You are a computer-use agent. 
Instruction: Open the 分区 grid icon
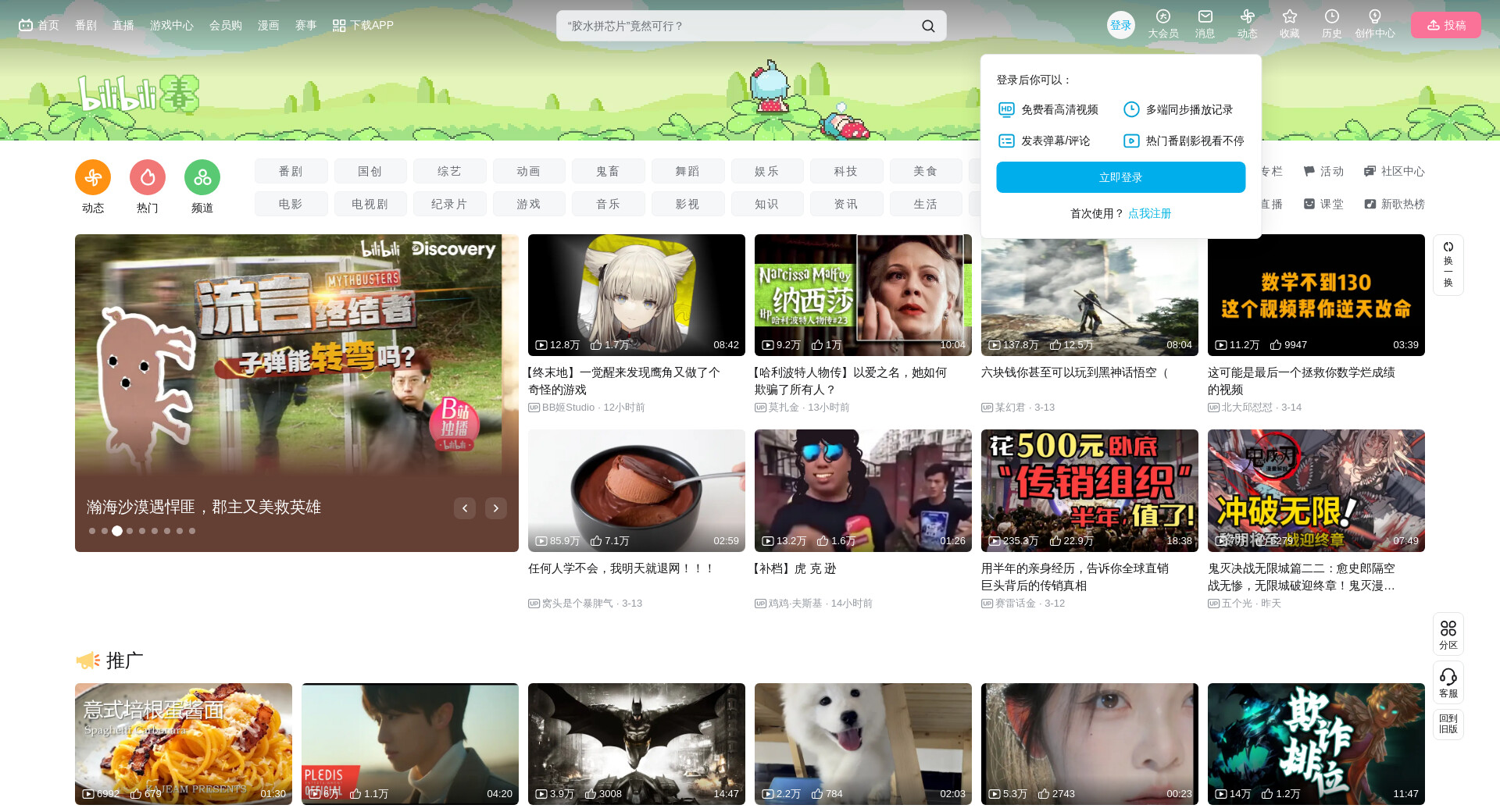tap(1448, 629)
